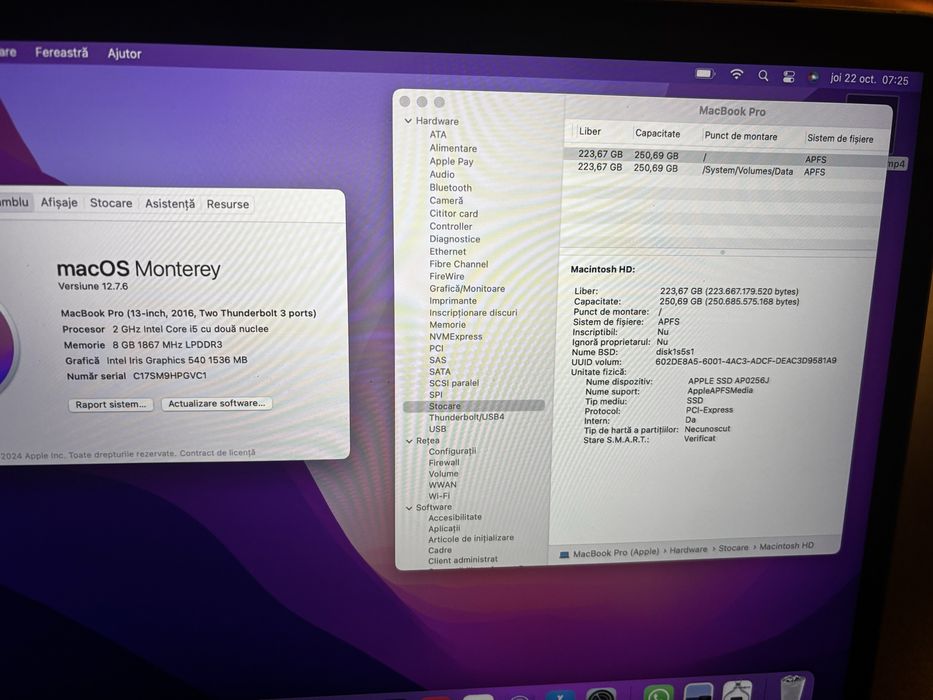Click the Raport sistem... button
The width and height of the screenshot is (933, 700).
pyautogui.click(x=111, y=404)
